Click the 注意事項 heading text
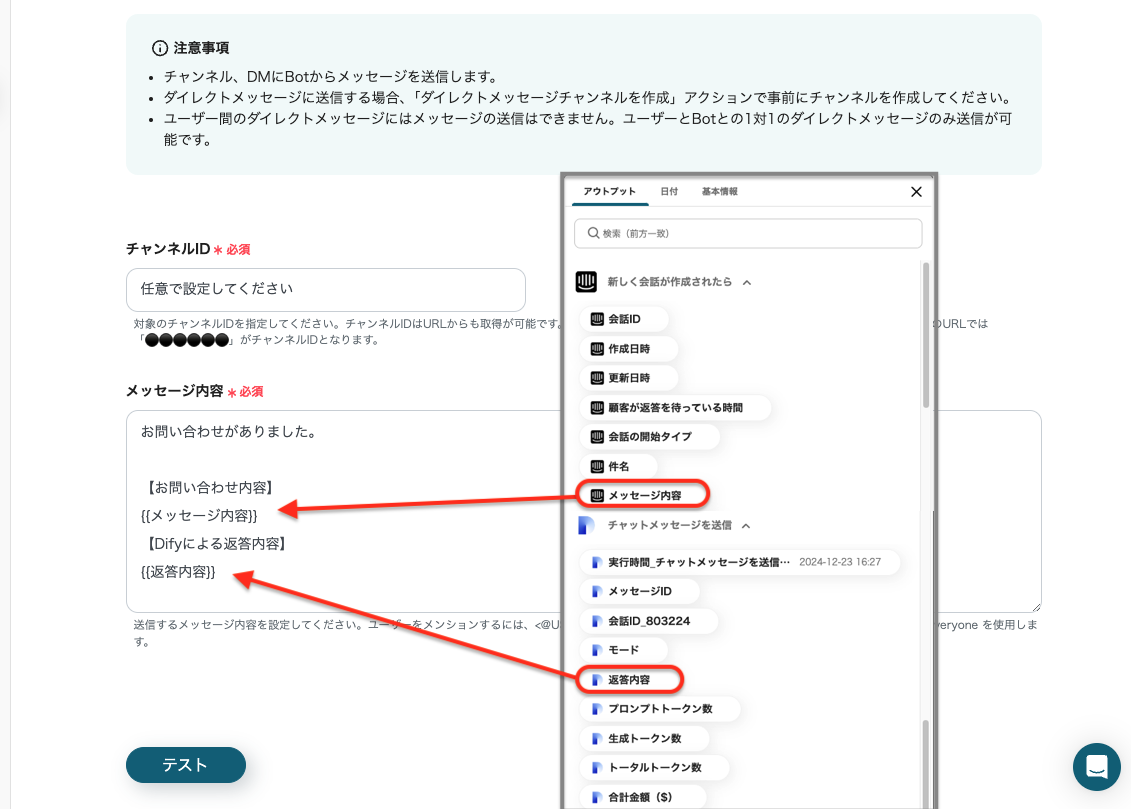 point(201,48)
